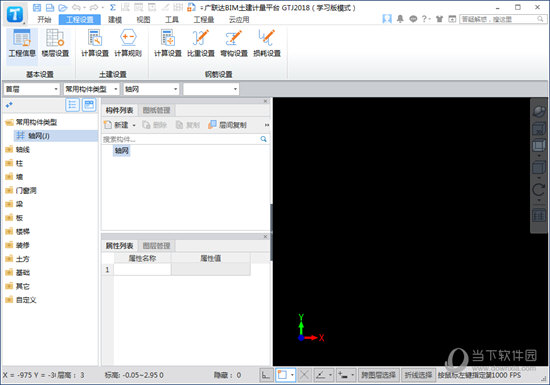The image size is (550, 385).
Task: Toggle the cross snap icon in status bar
Action: coord(304,375)
